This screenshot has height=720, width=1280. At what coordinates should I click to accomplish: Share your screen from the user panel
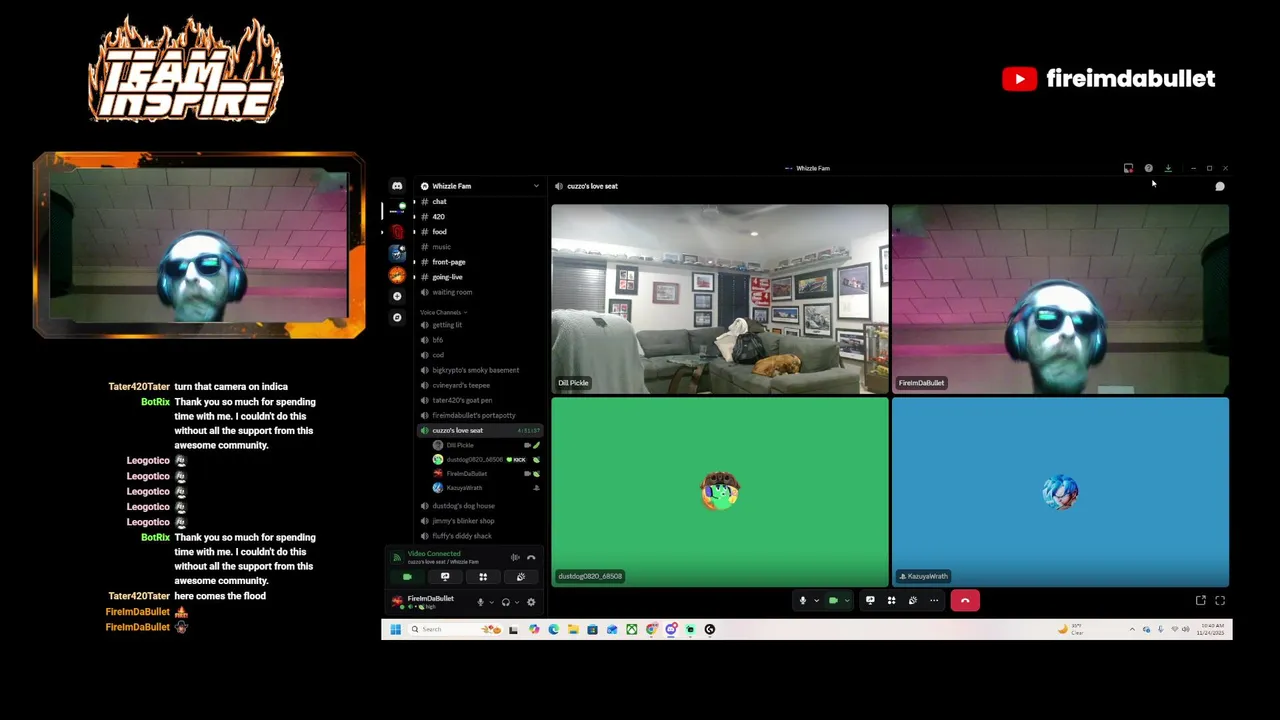(445, 577)
